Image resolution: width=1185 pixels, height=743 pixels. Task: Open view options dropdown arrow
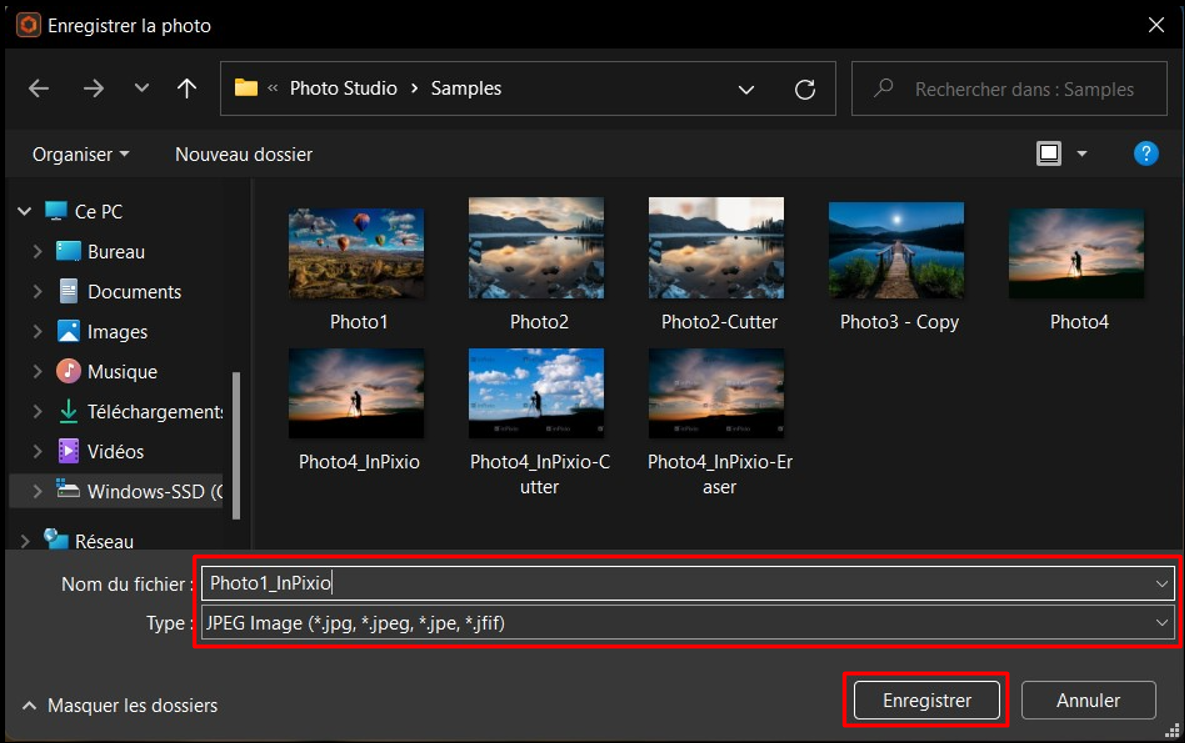[x=1081, y=153]
